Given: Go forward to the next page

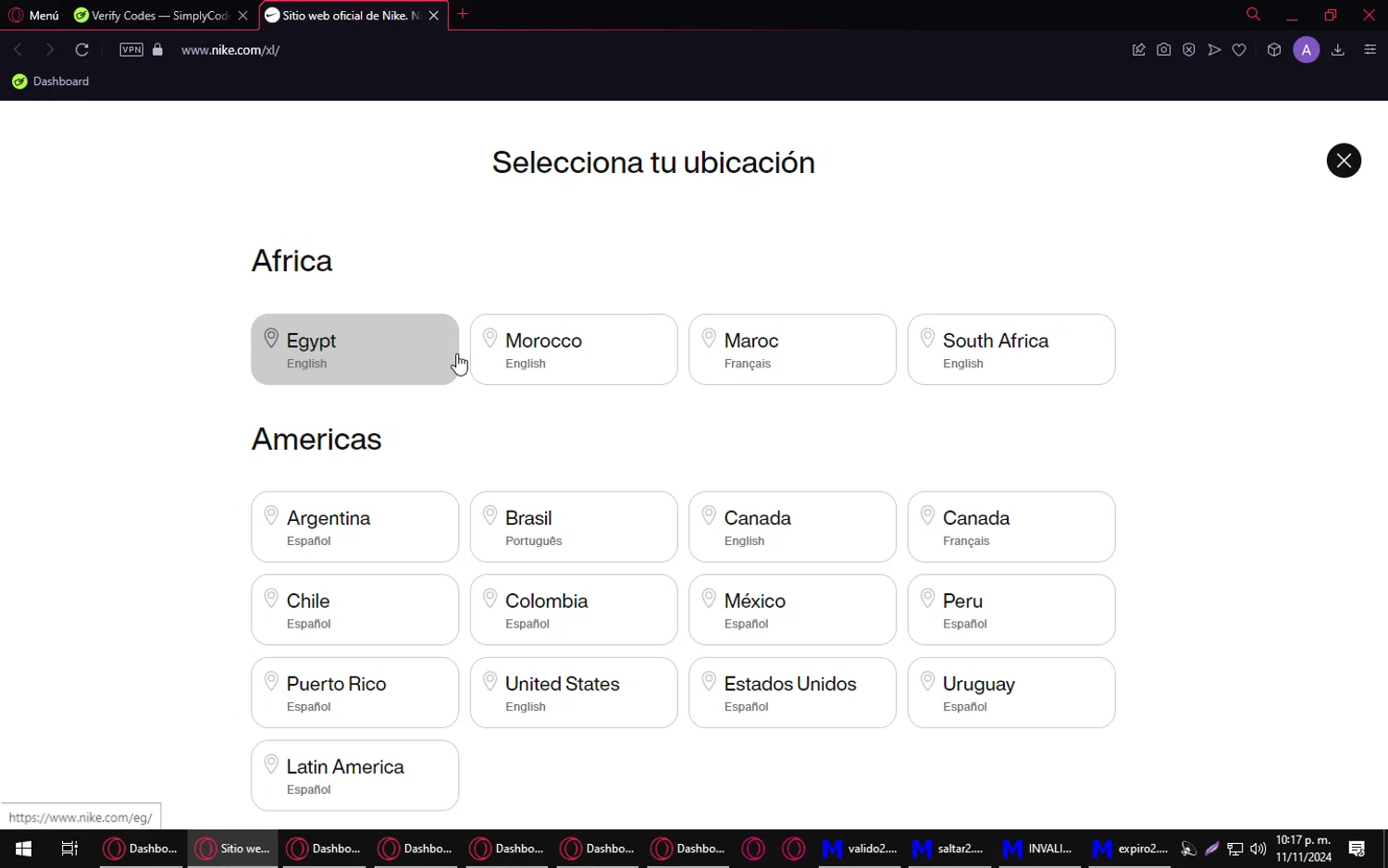Looking at the screenshot, I should (50, 49).
